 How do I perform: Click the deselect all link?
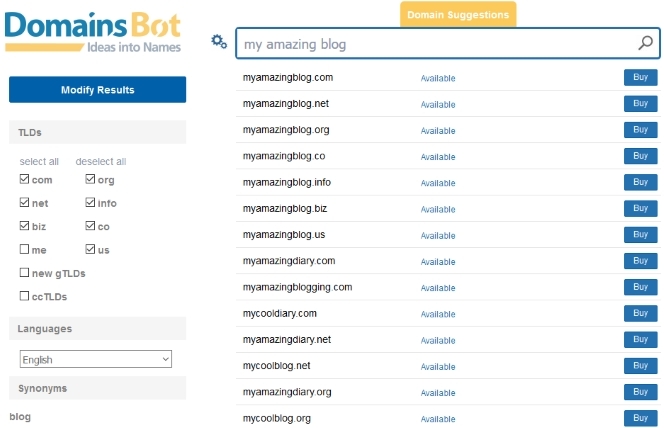pyautogui.click(x=101, y=161)
